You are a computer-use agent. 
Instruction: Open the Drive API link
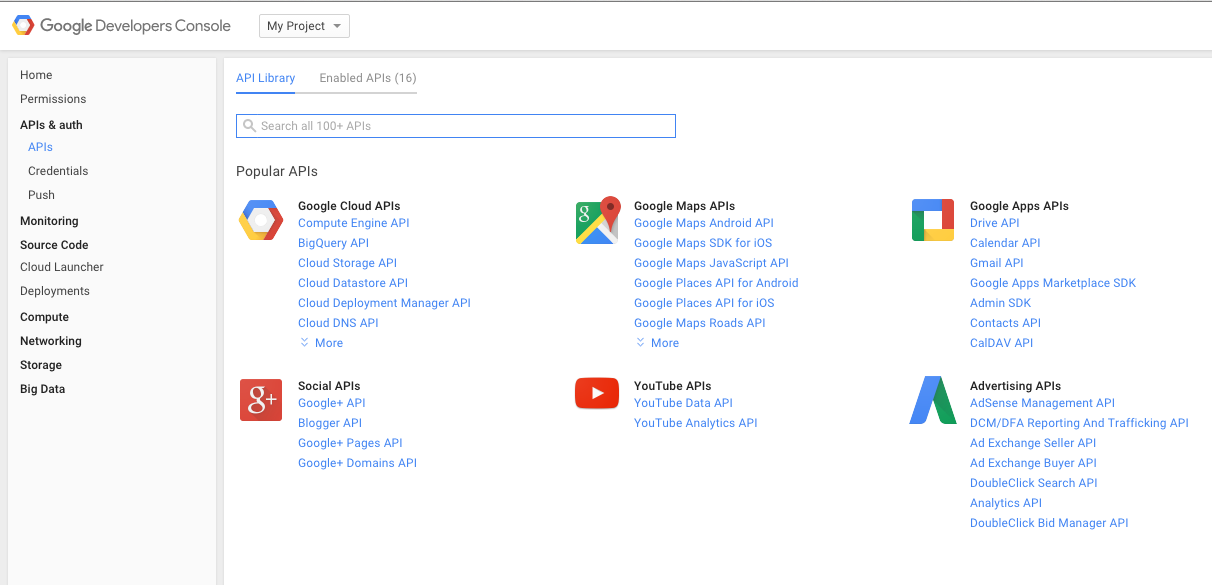pyautogui.click(x=995, y=223)
